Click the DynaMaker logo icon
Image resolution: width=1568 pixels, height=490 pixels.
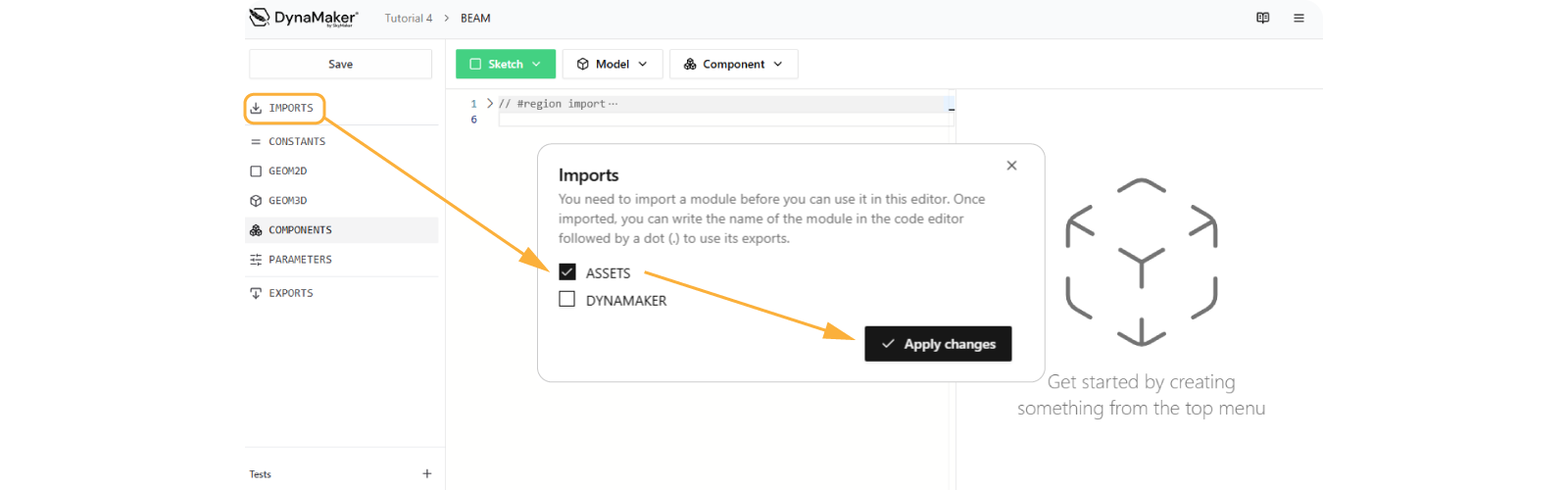coord(260,17)
